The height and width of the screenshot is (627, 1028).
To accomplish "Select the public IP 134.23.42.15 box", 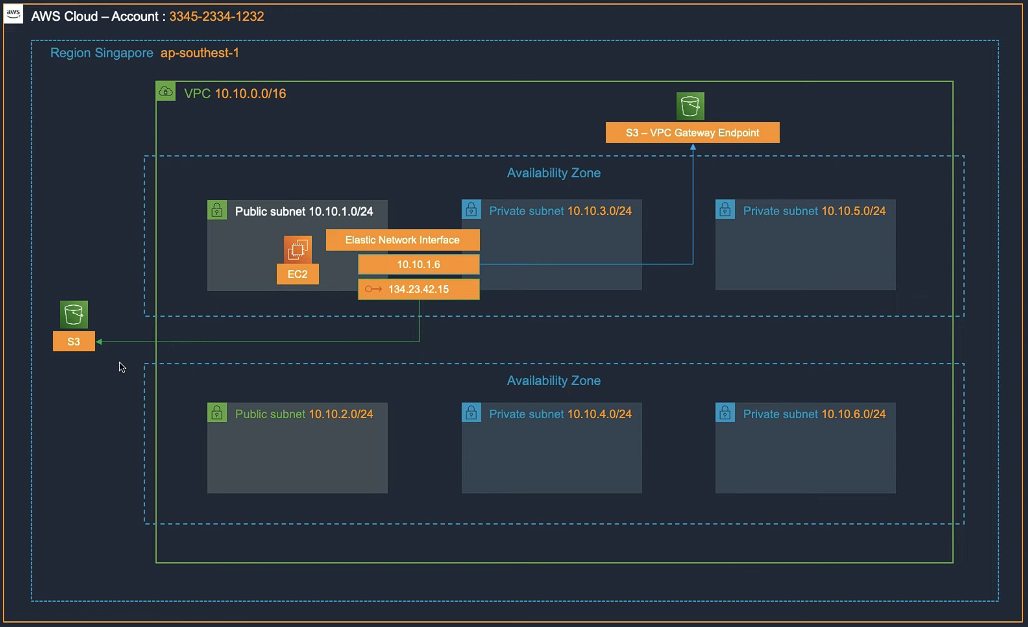I will click(419, 289).
